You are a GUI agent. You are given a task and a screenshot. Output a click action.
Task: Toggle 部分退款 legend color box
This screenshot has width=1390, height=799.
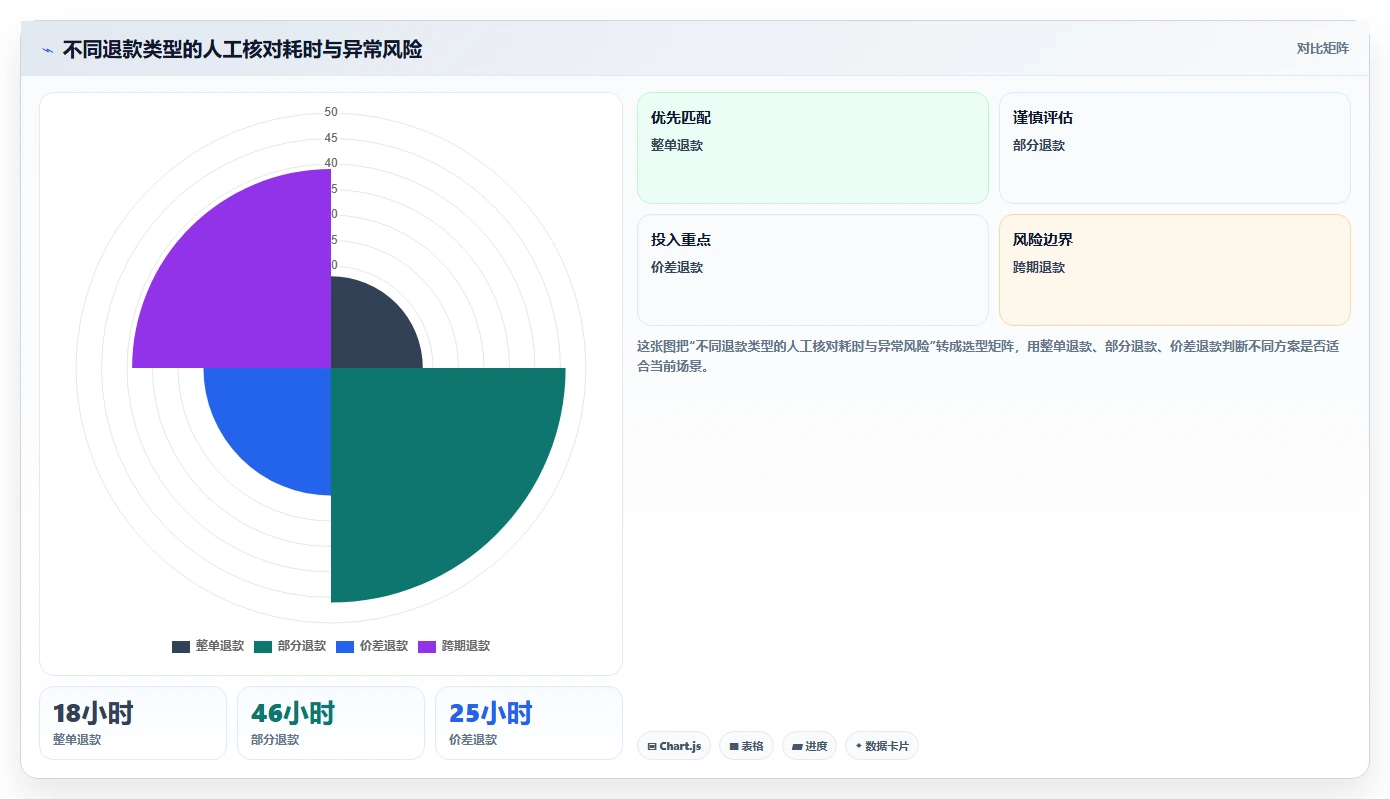point(263,646)
